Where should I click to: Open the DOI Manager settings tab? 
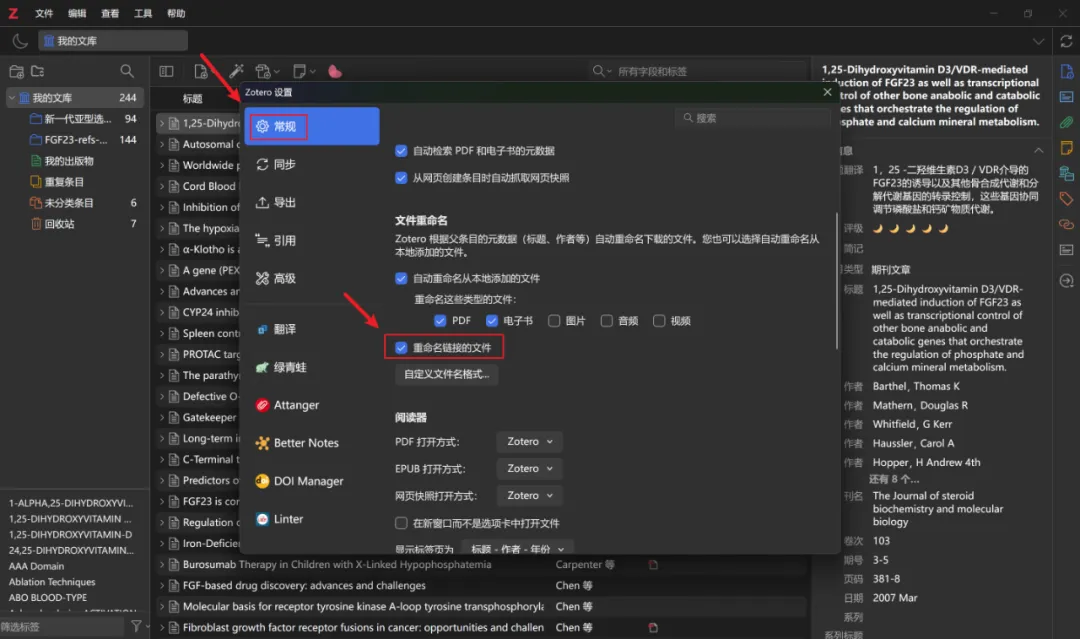(311, 481)
